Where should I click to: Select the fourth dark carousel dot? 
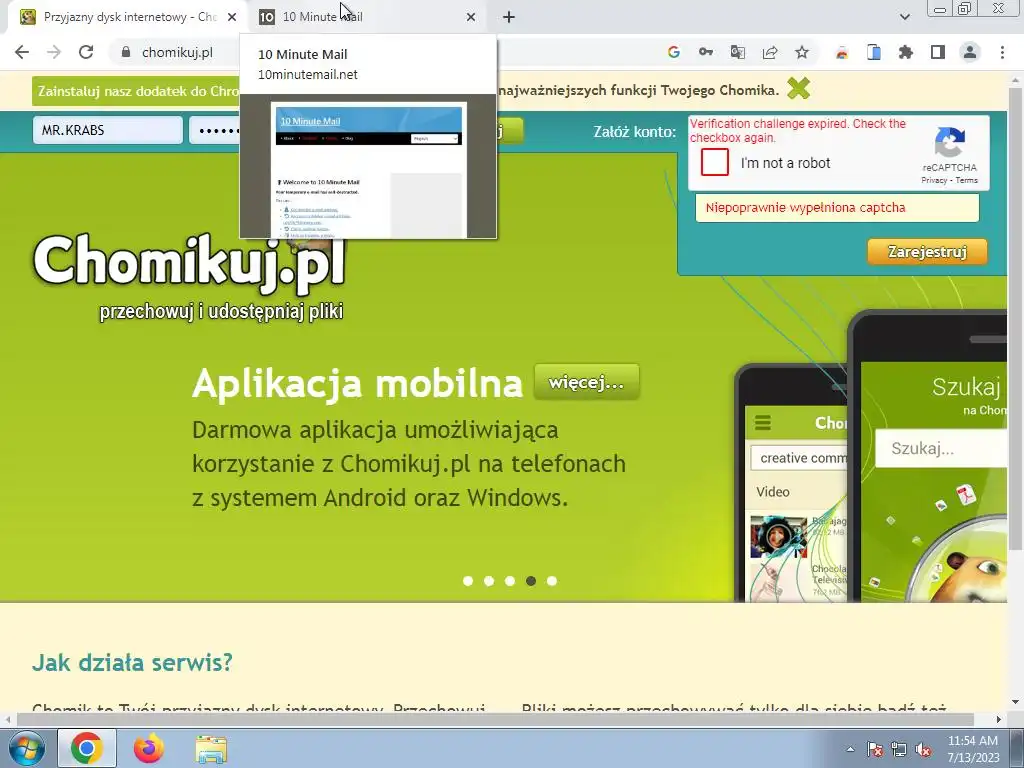tap(531, 581)
